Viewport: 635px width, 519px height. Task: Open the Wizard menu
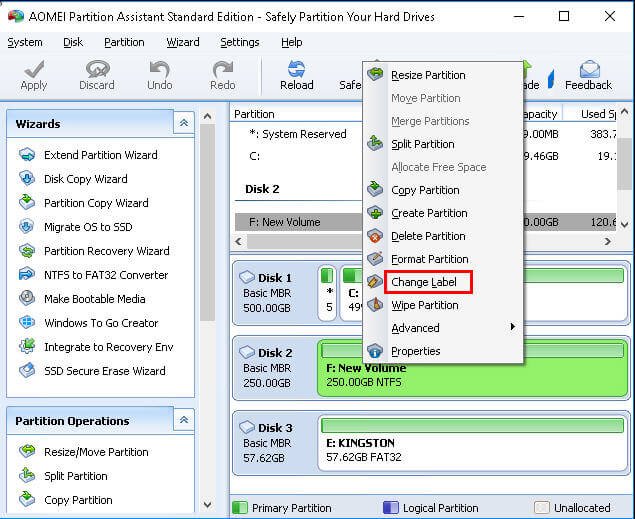coord(183,42)
